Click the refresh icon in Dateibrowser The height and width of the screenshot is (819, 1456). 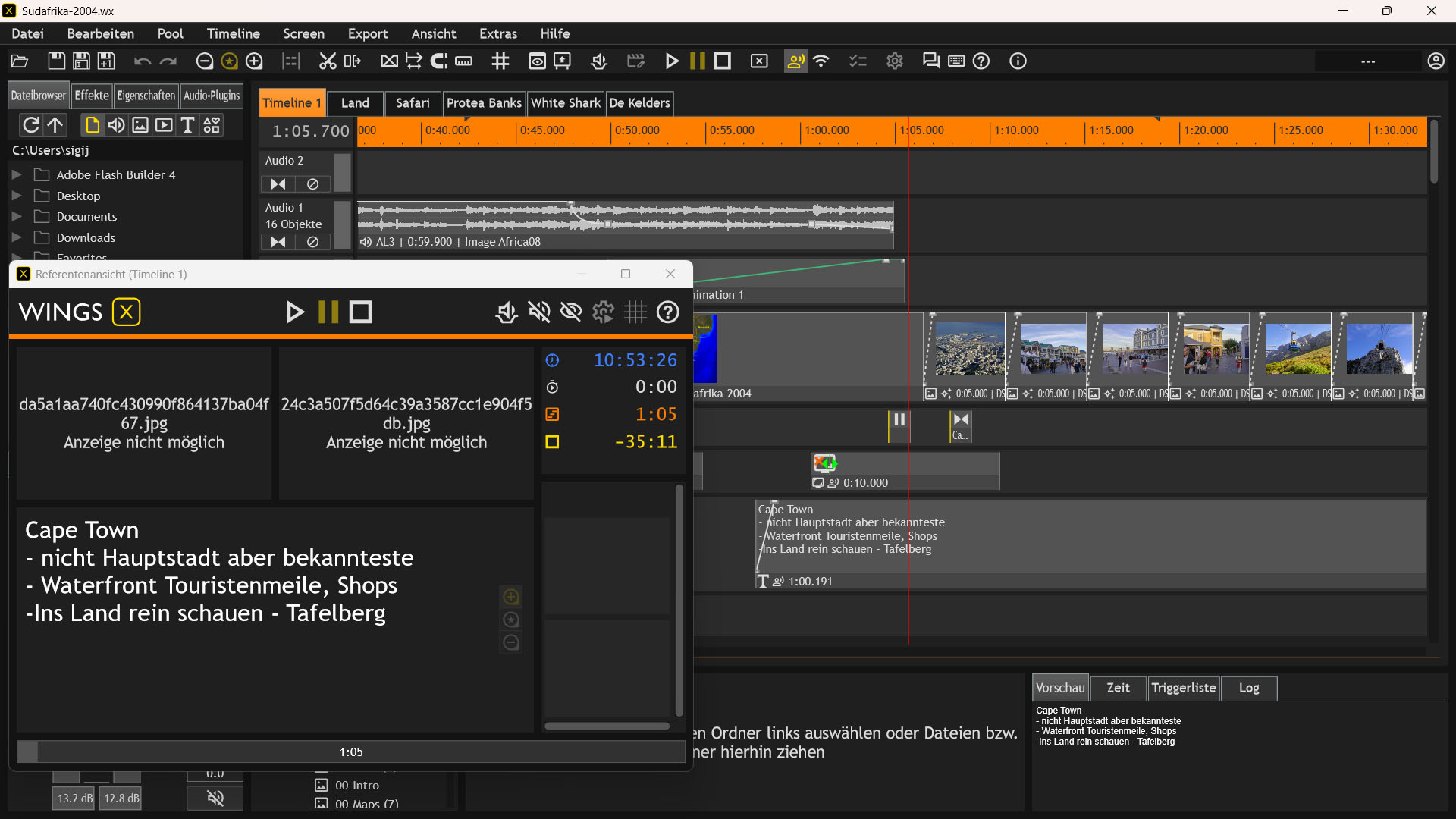[31, 125]
